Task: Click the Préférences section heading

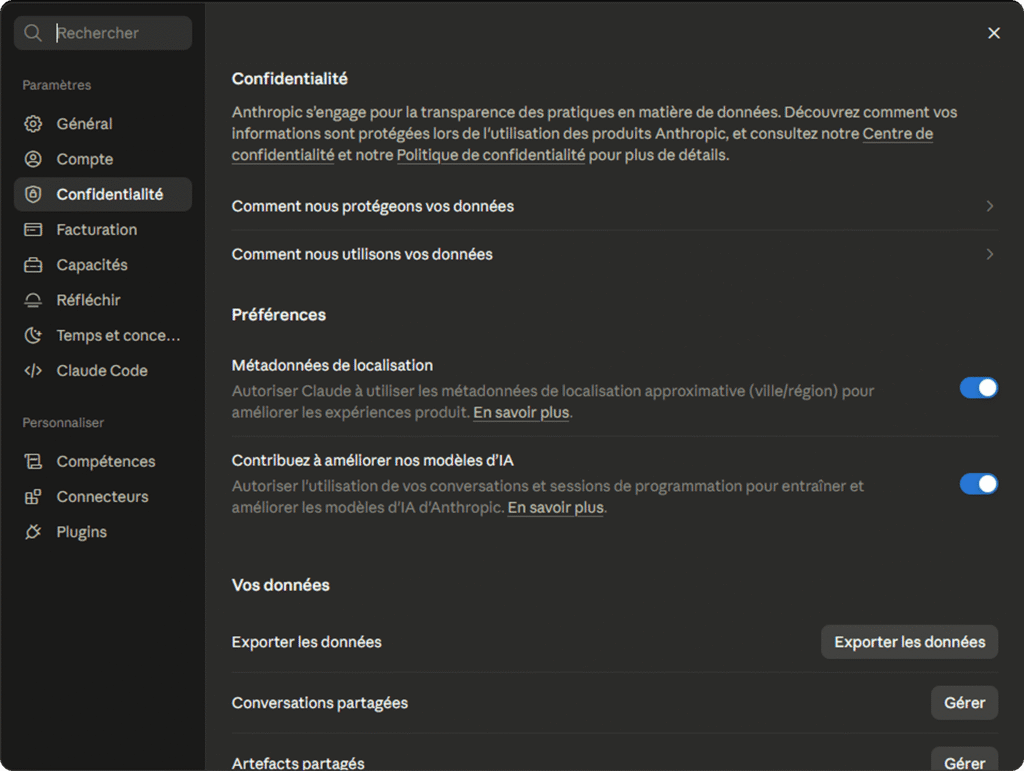Action: [279, 315]
